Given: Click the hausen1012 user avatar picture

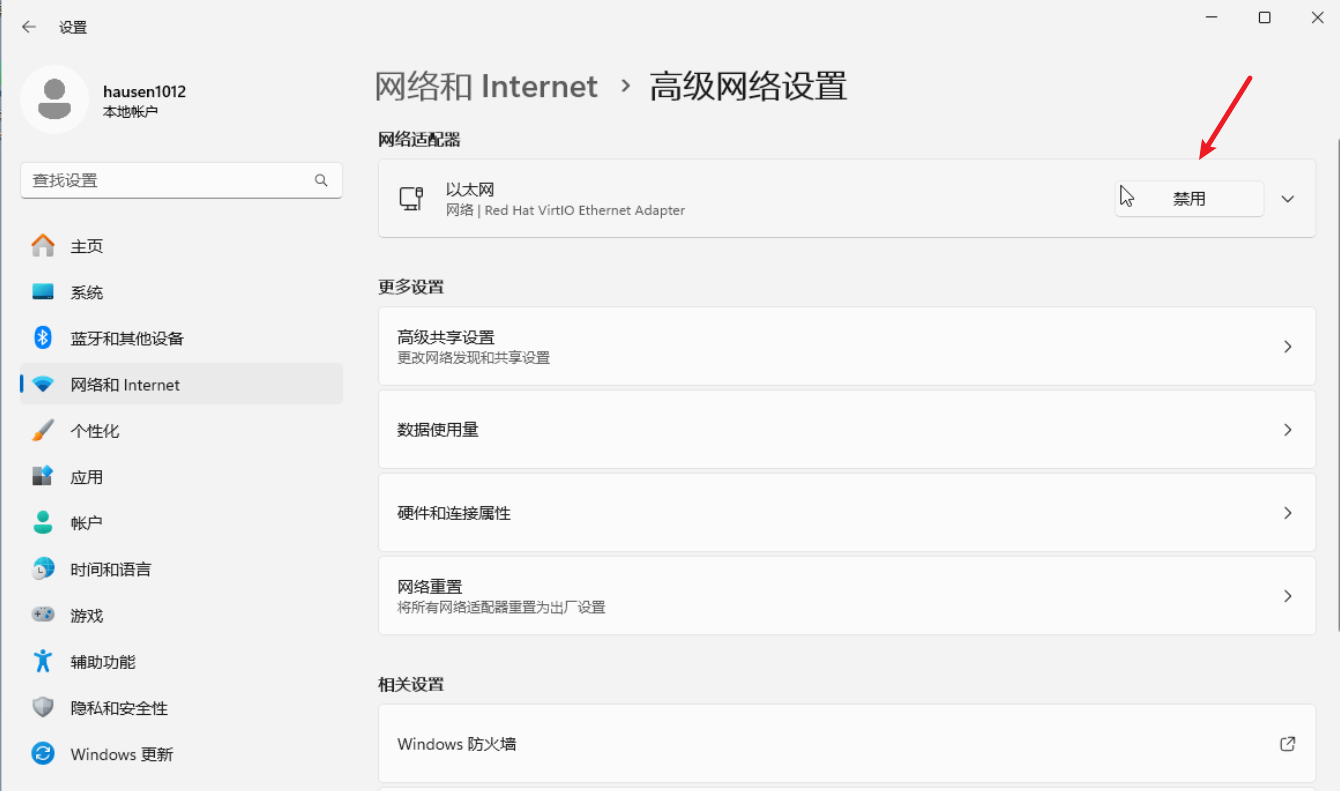Looking at the screenshot, I should point(54,99).
